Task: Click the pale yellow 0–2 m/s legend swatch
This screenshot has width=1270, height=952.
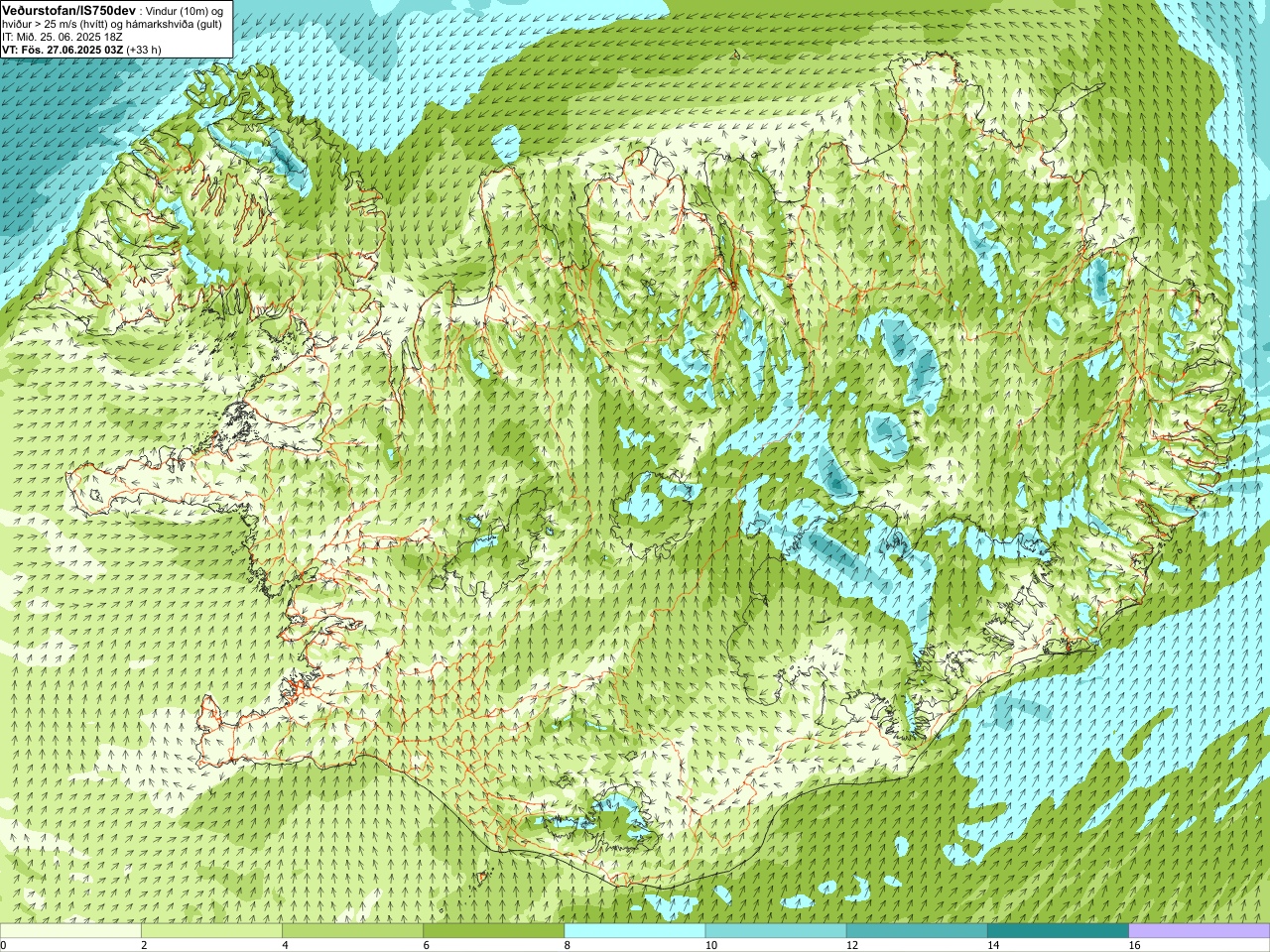Action: coord(70,931)
